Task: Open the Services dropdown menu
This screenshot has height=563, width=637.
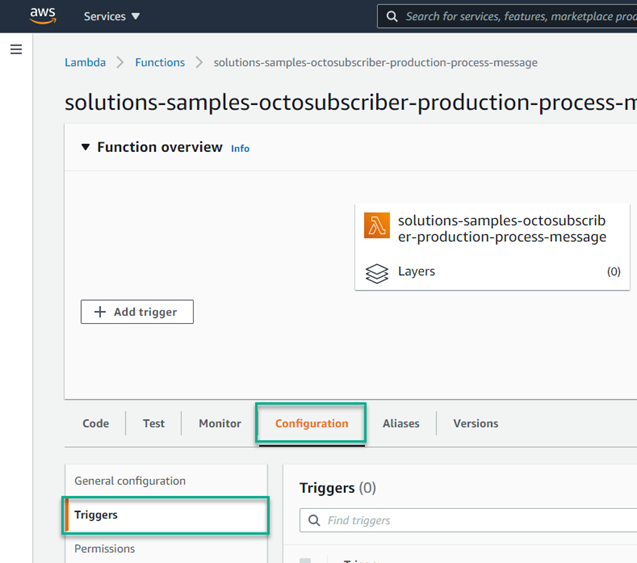Action: coord(112,16)
